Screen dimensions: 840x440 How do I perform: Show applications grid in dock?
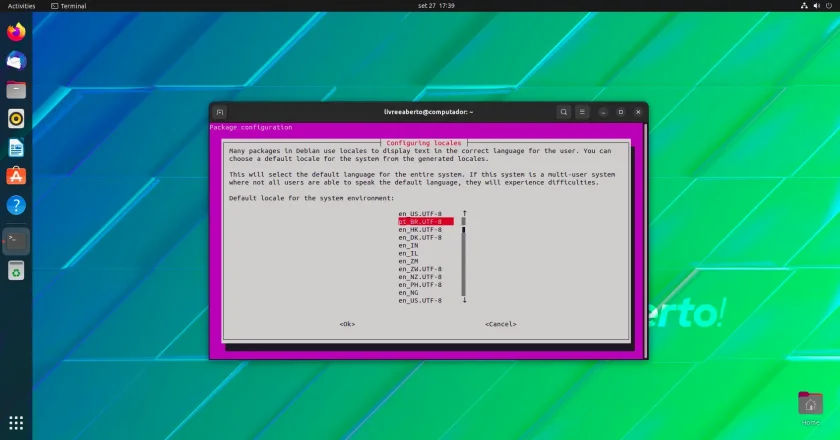(x=16, y=423)
